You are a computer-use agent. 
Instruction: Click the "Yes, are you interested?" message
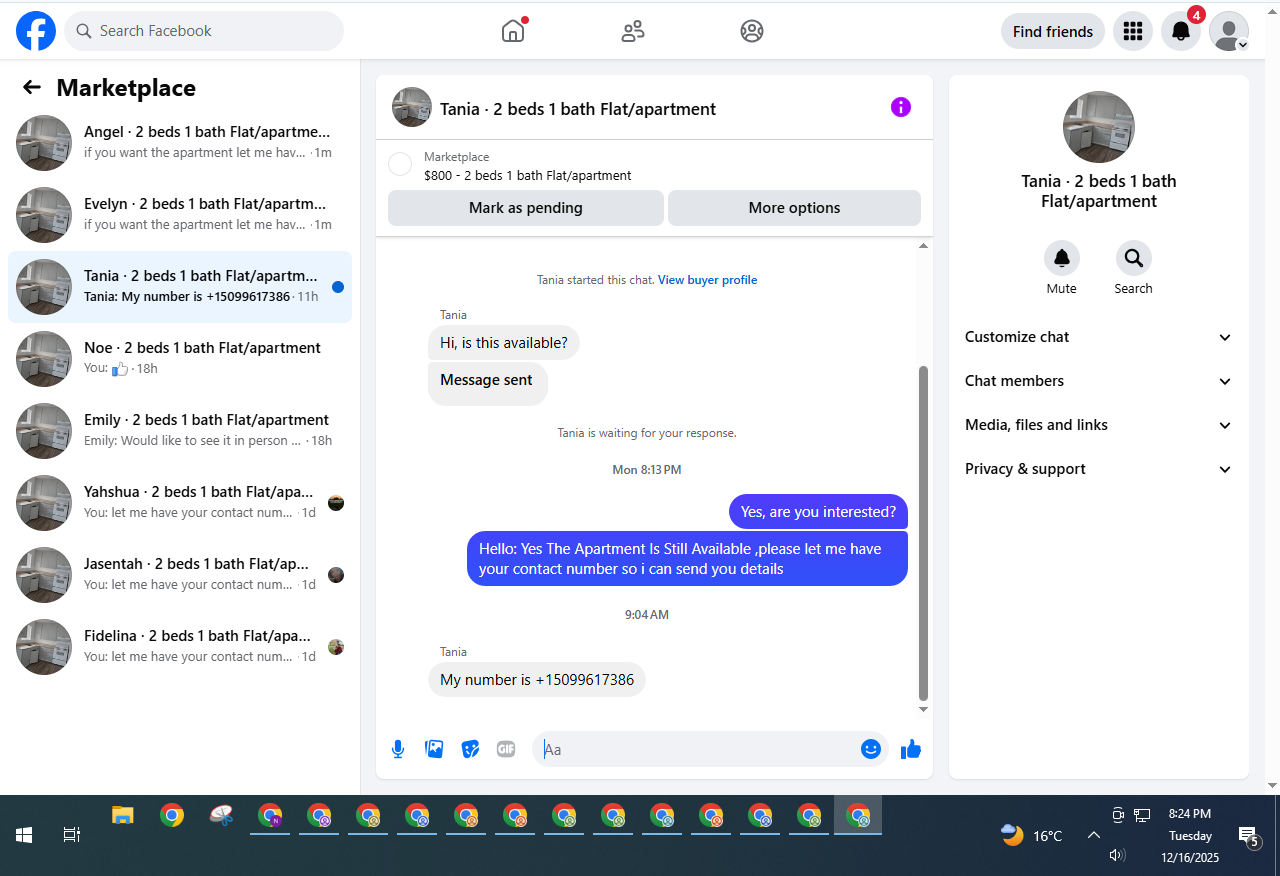point(818,512)
